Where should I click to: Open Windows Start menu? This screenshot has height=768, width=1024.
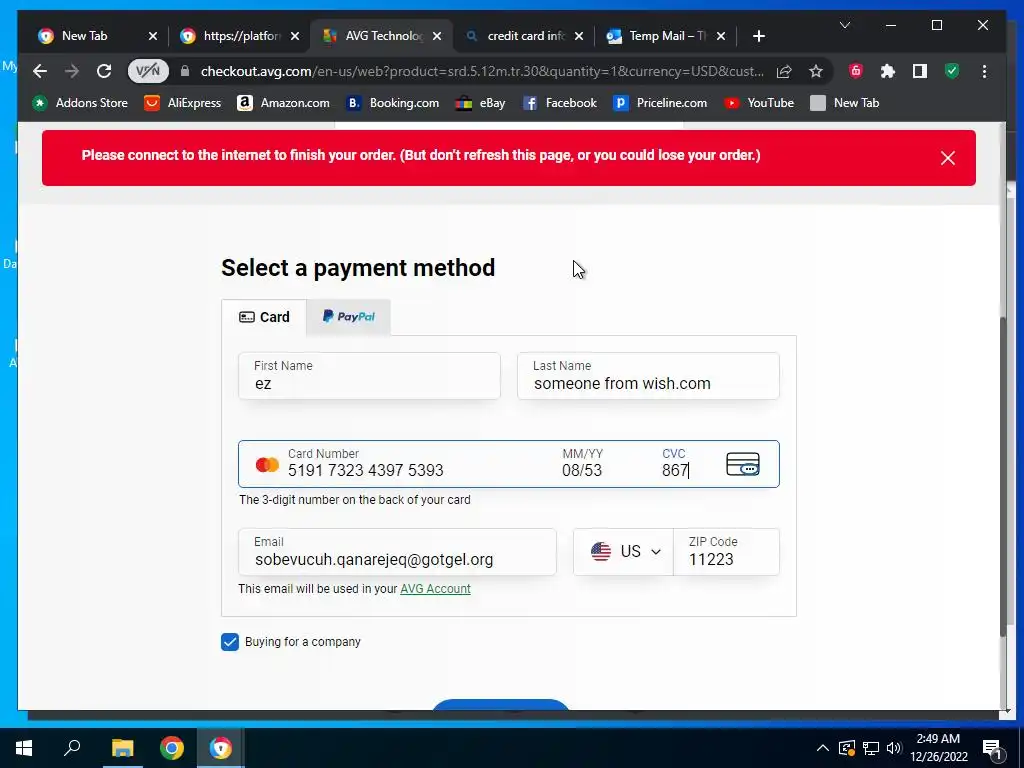pyautogui.click(x=24, y=748)
